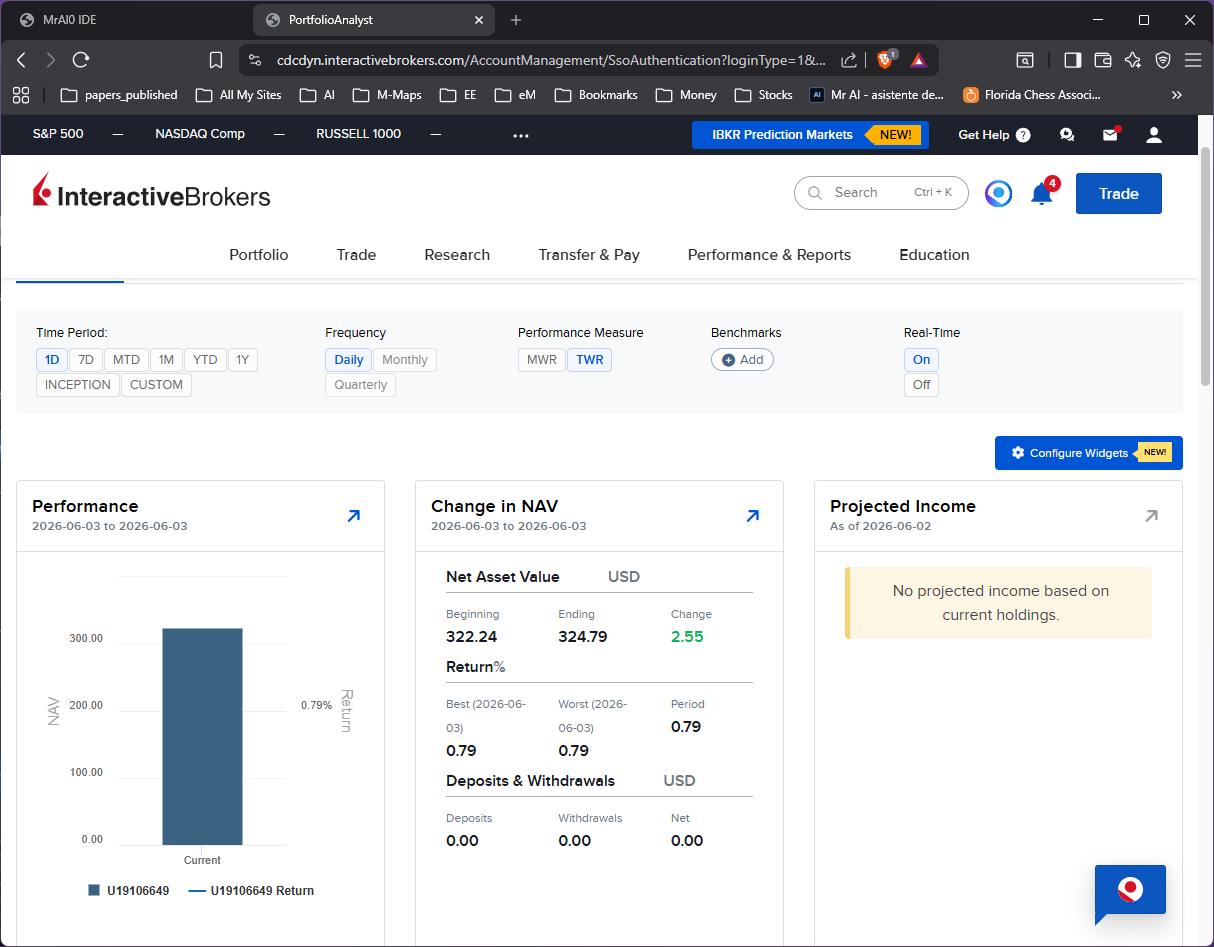The image size is (1214, 947).
Task: Reload the page with refresh icon
Action: 81,60
